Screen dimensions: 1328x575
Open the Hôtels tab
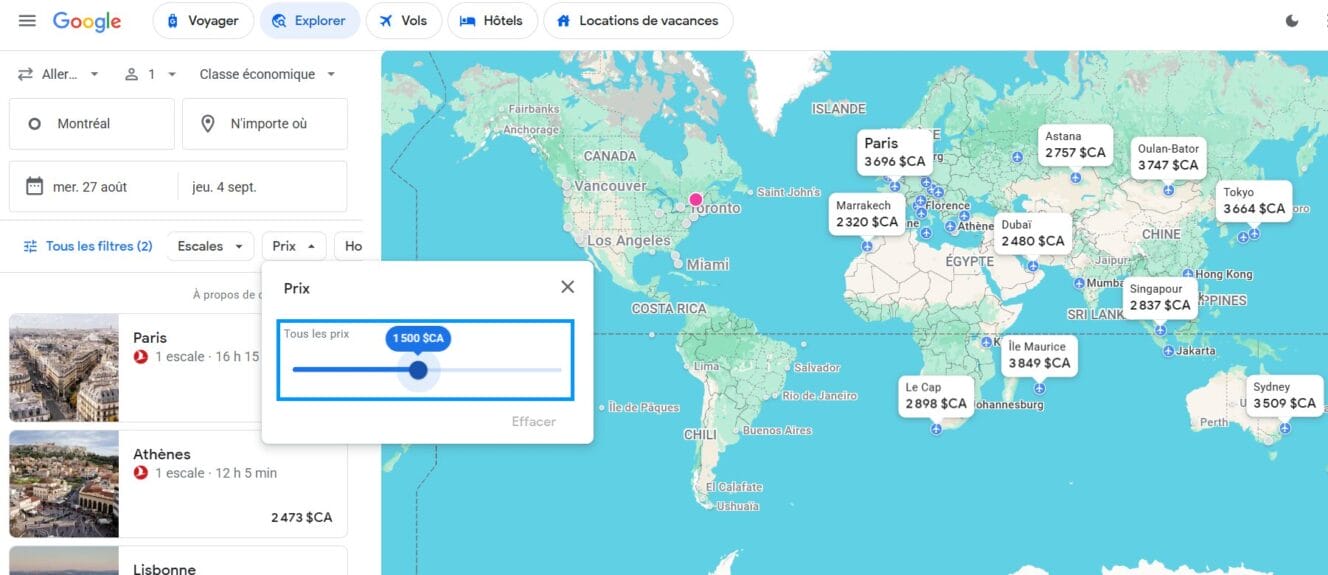492,20
